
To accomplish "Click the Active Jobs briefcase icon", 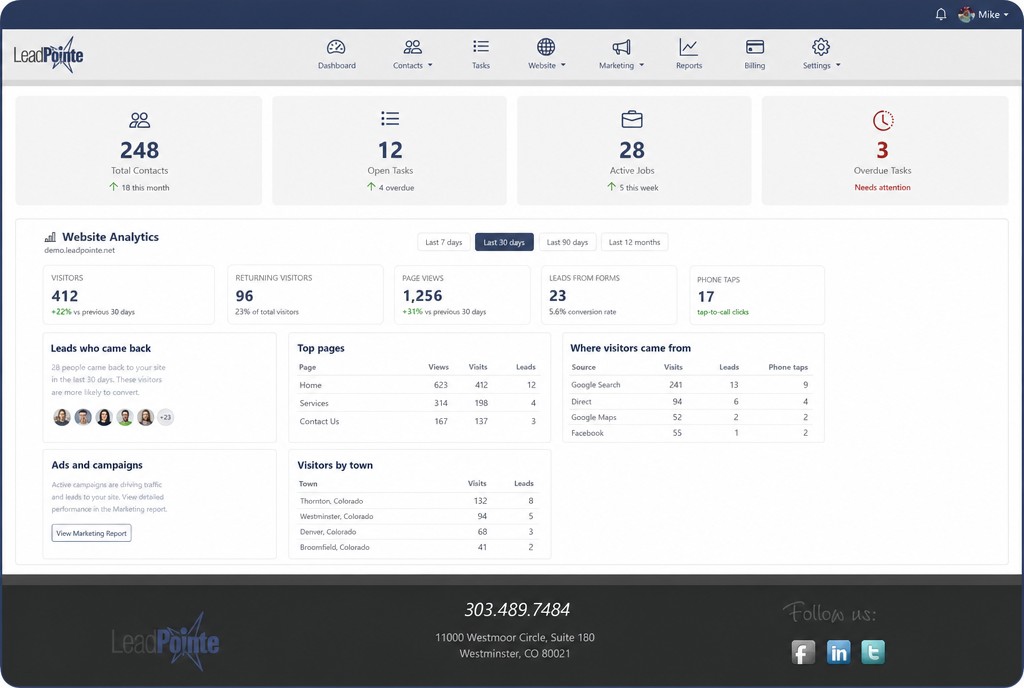I will click(x=632, y=119).
